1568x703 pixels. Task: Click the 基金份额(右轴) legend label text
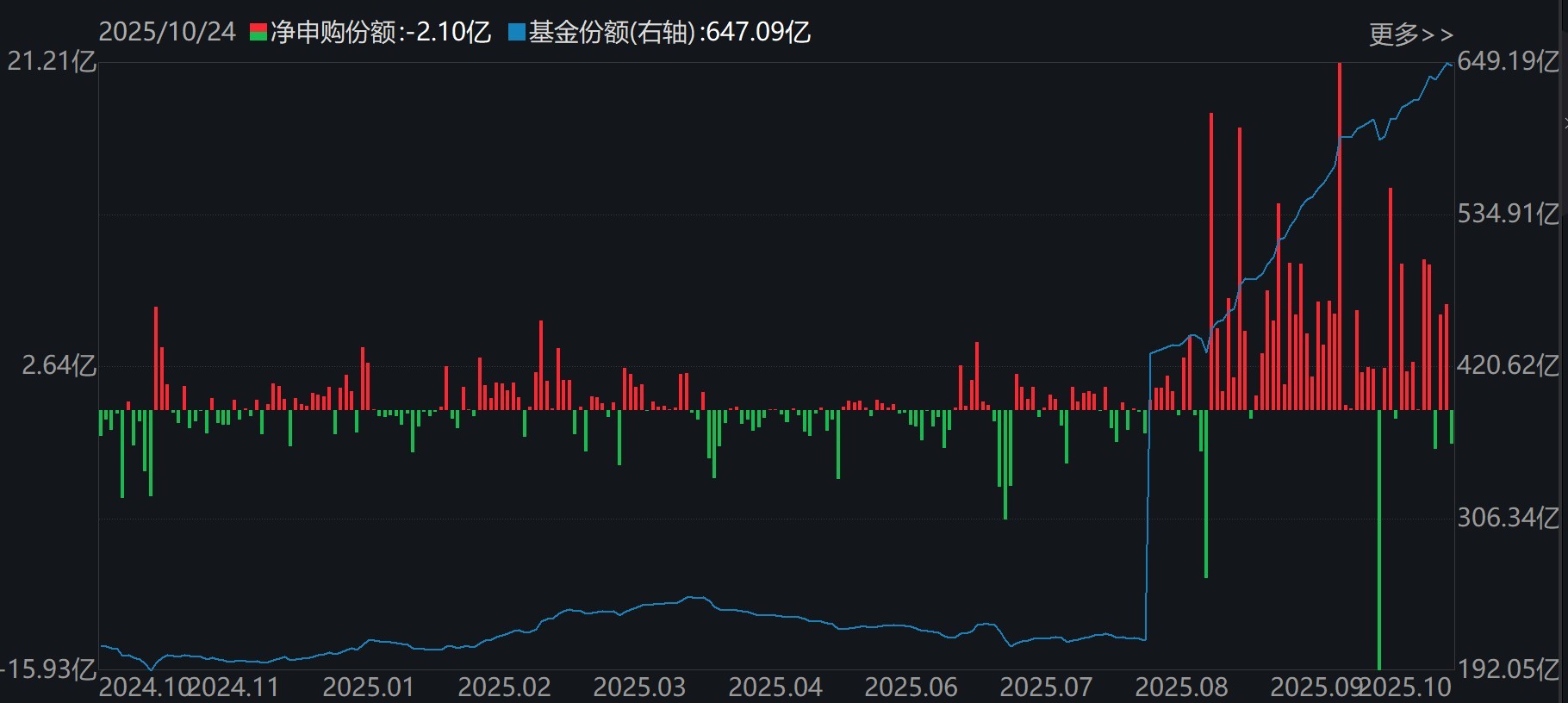612,33
